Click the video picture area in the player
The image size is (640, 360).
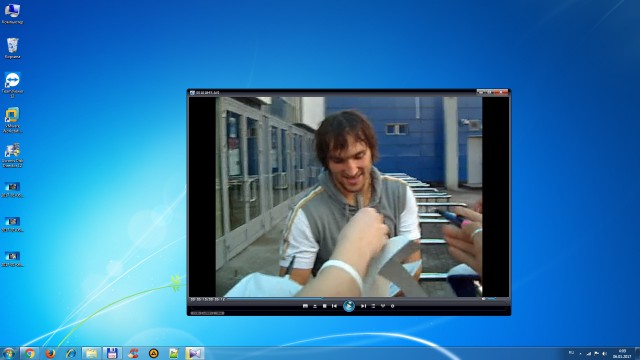(349, 197)
